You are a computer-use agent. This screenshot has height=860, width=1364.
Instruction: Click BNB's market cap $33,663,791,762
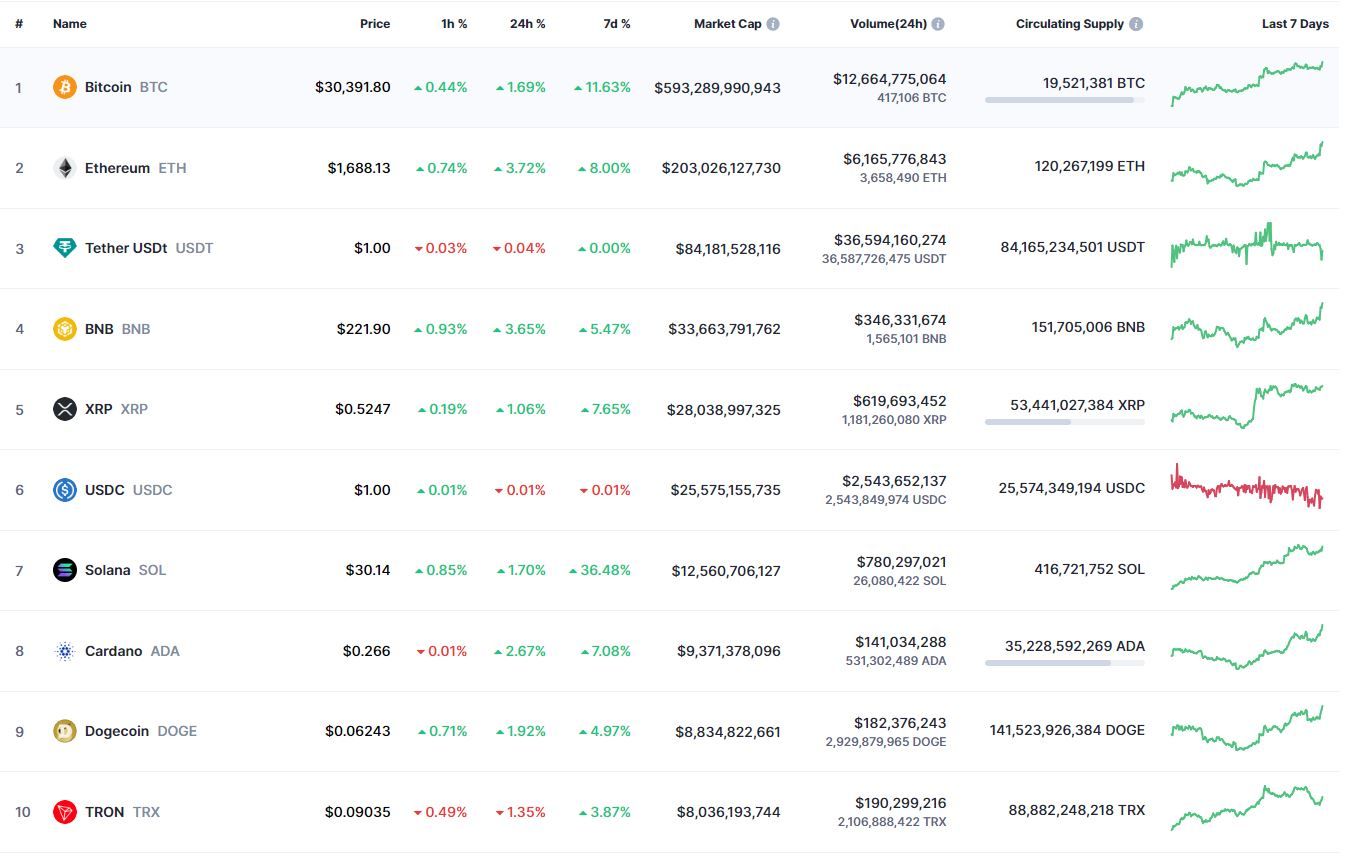[725, 329]
